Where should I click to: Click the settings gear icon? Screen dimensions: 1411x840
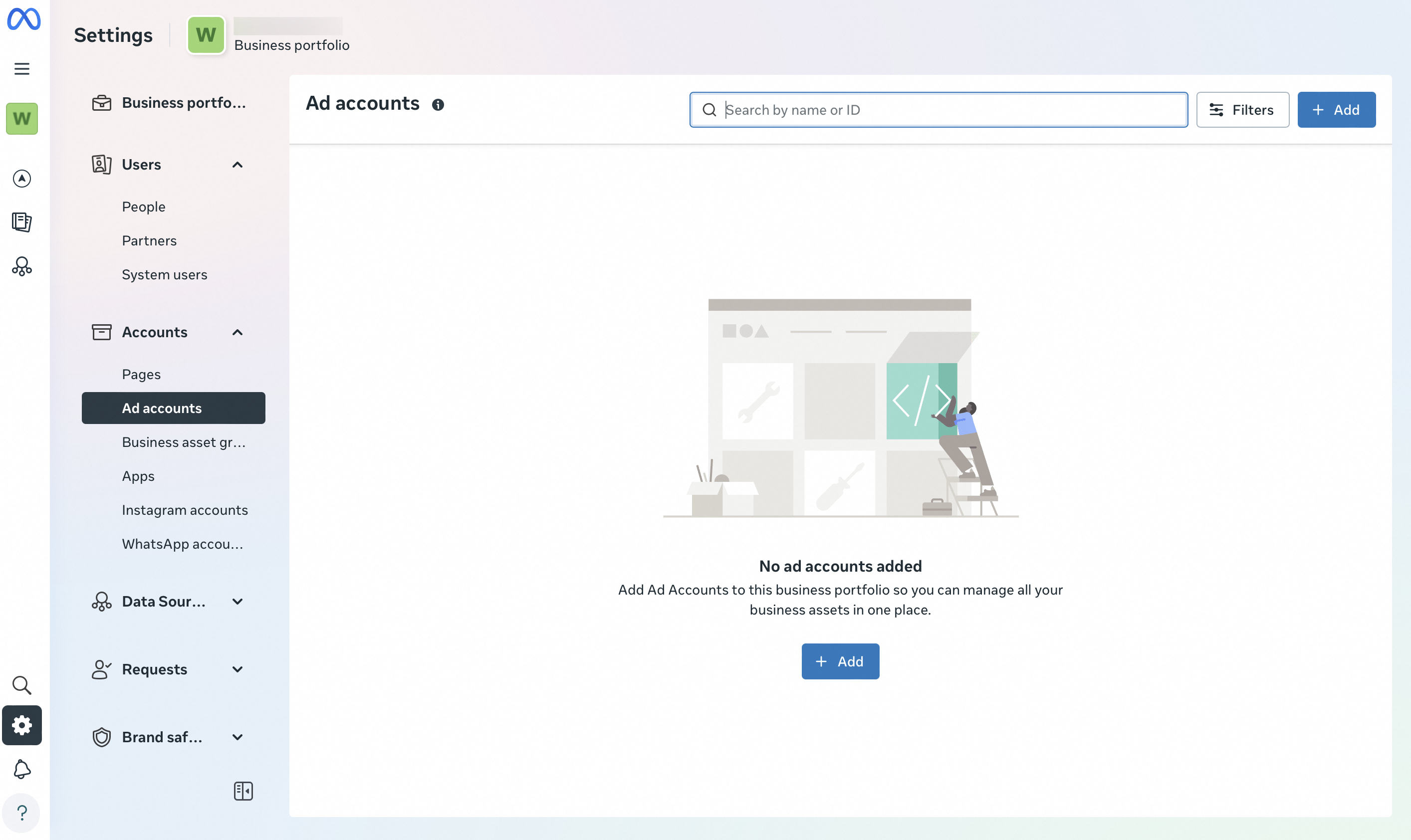21,725
